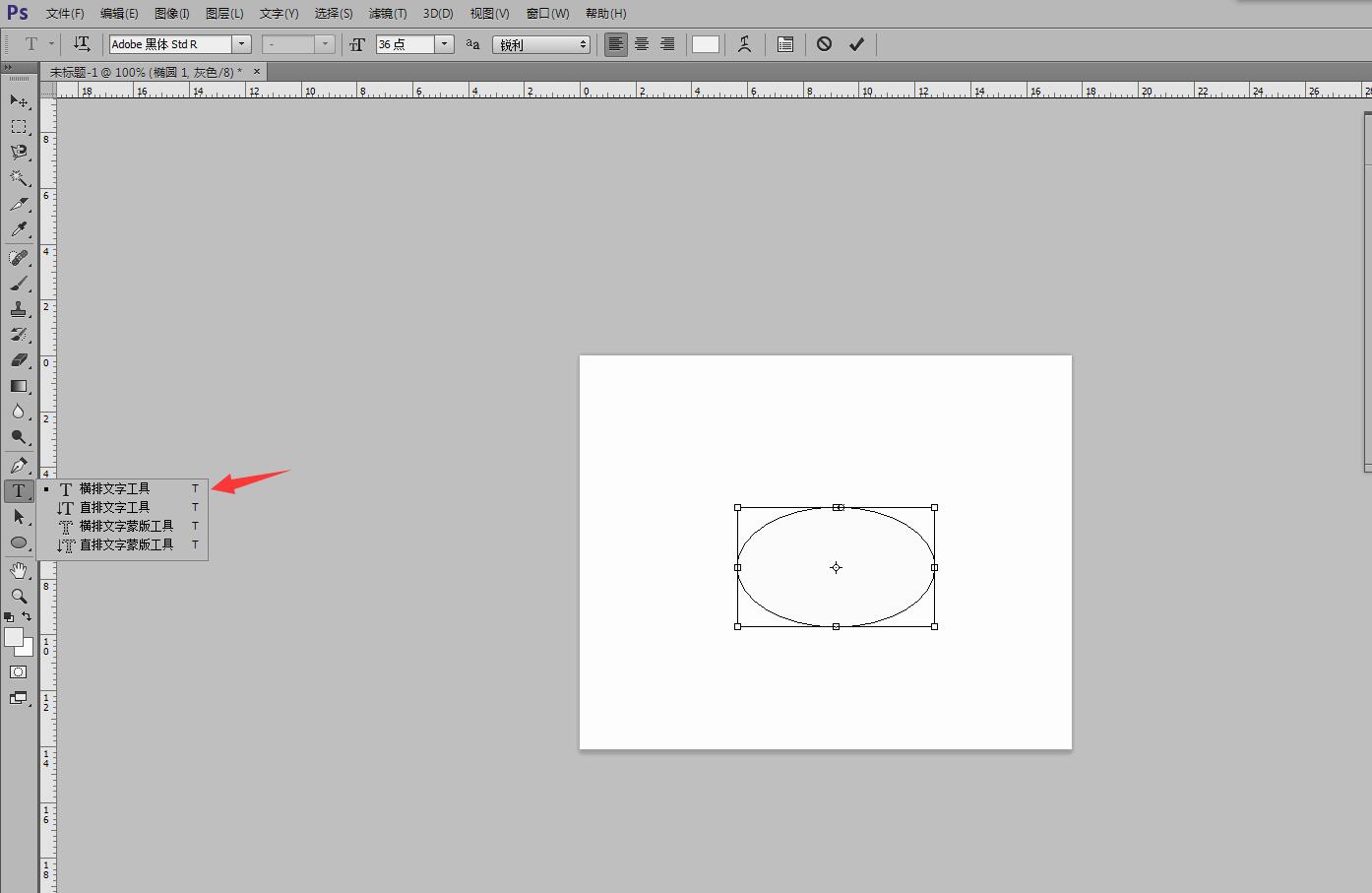The height and width of the screenshot is (893, 1372).
Task: Open the 图层(L) menu
Action: tap(224, 14)
